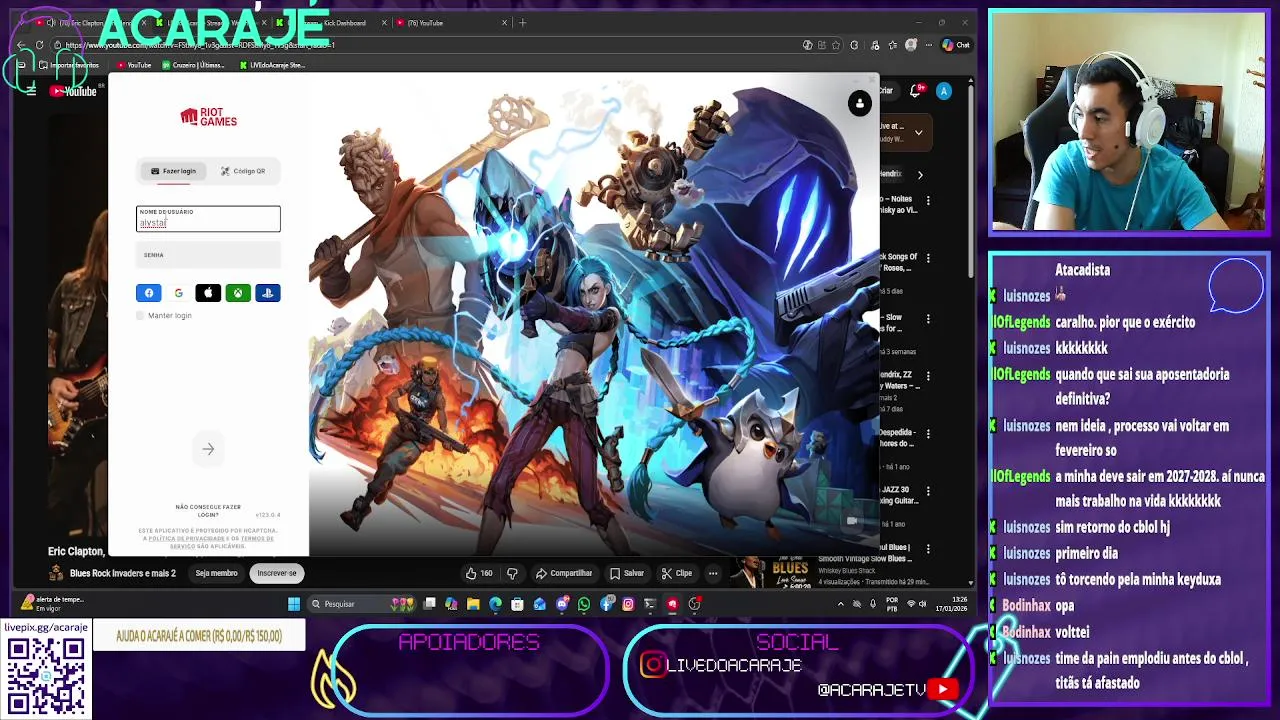
Task: Open browser settings ellipsis menu
Action: [929, 45]
